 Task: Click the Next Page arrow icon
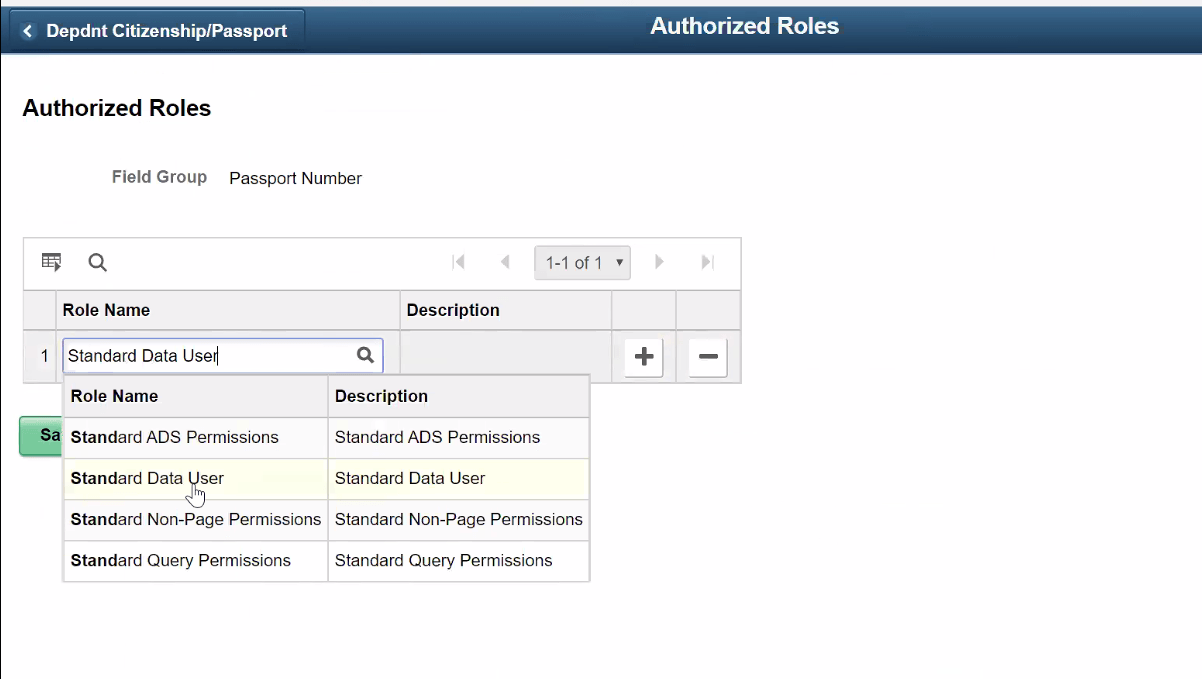click(659, 262)
